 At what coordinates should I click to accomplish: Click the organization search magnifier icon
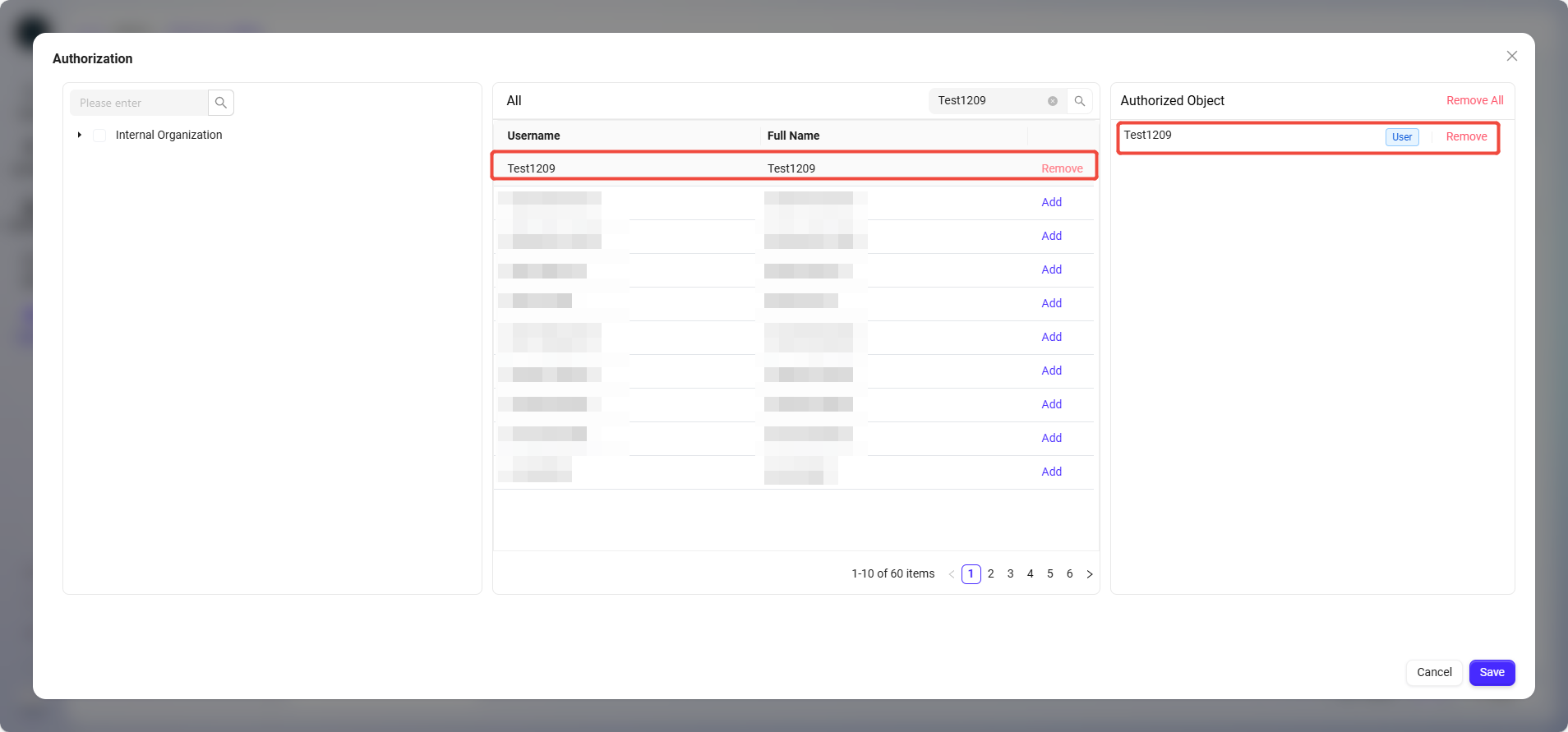(x=221, y=103)
